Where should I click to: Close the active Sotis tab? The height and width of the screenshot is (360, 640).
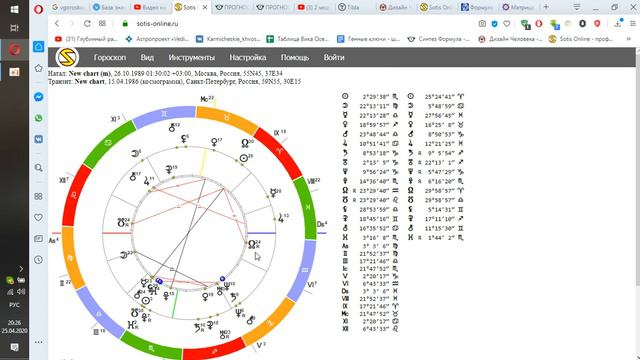(205, 7)
